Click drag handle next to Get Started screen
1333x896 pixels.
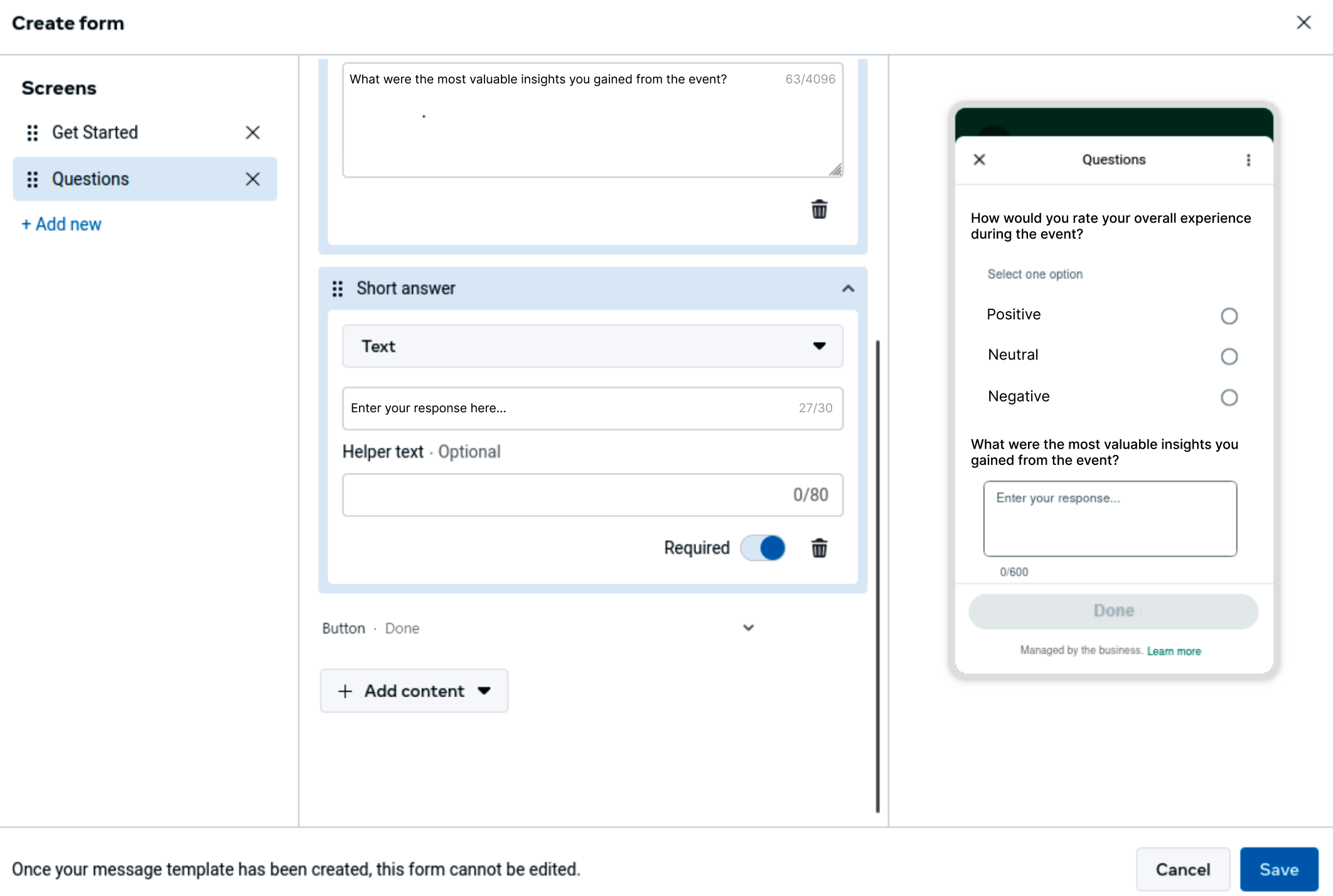[x=33, y=132]
